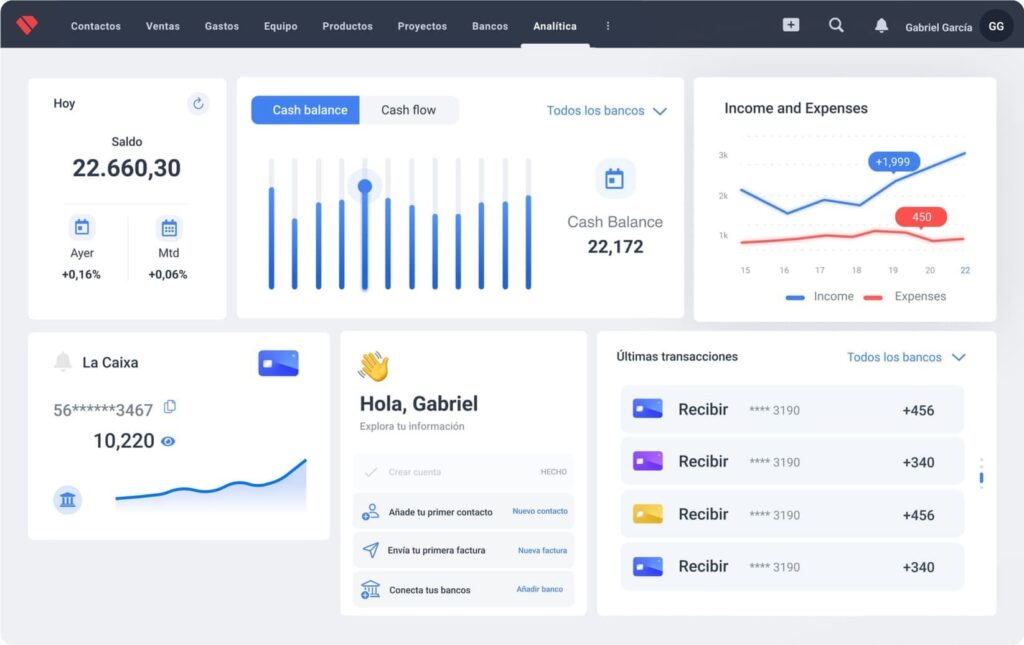The image size is (1024, 645).
Task: Open the overflow menu next to Analitica
Action: tap(608, 26)
